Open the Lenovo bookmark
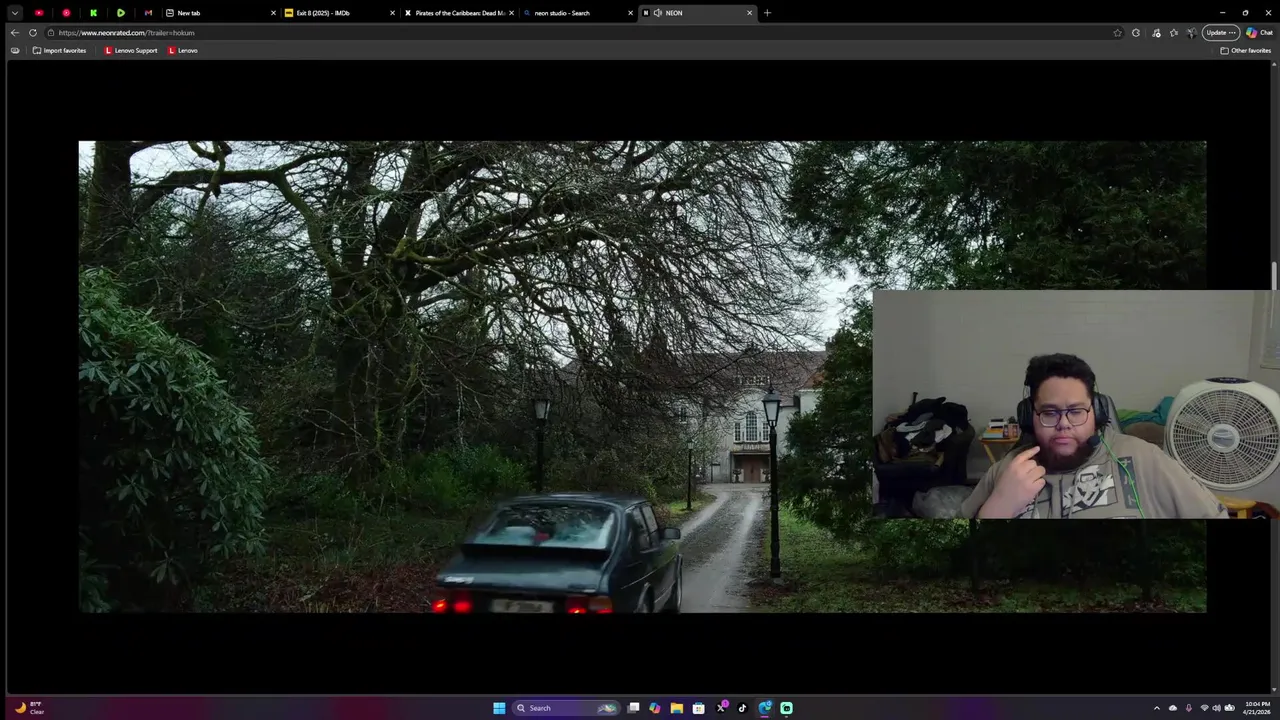This screenshot has width=1280, height=720. 183,50
